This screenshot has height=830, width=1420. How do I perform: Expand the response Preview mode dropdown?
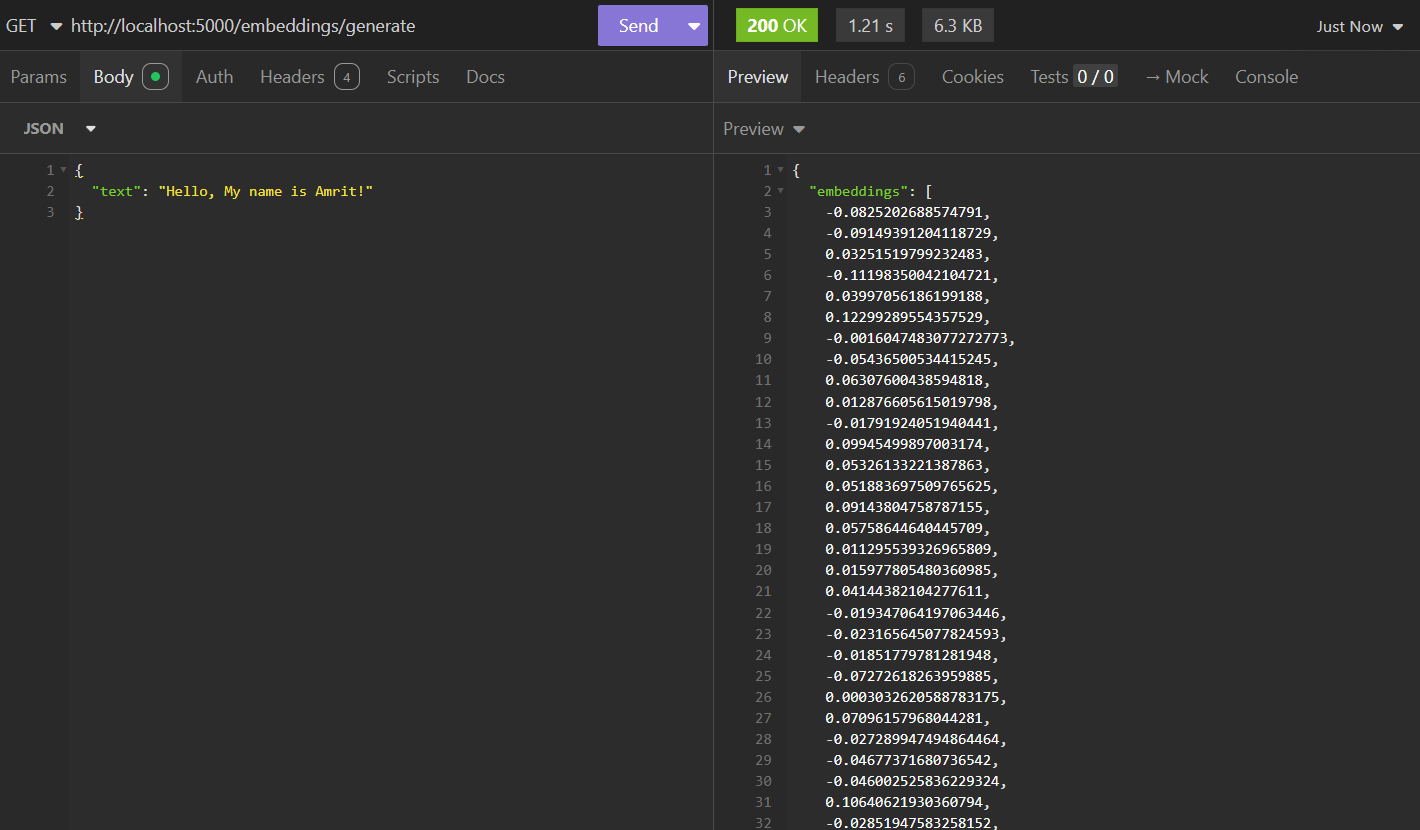click(x=764, y=129)
